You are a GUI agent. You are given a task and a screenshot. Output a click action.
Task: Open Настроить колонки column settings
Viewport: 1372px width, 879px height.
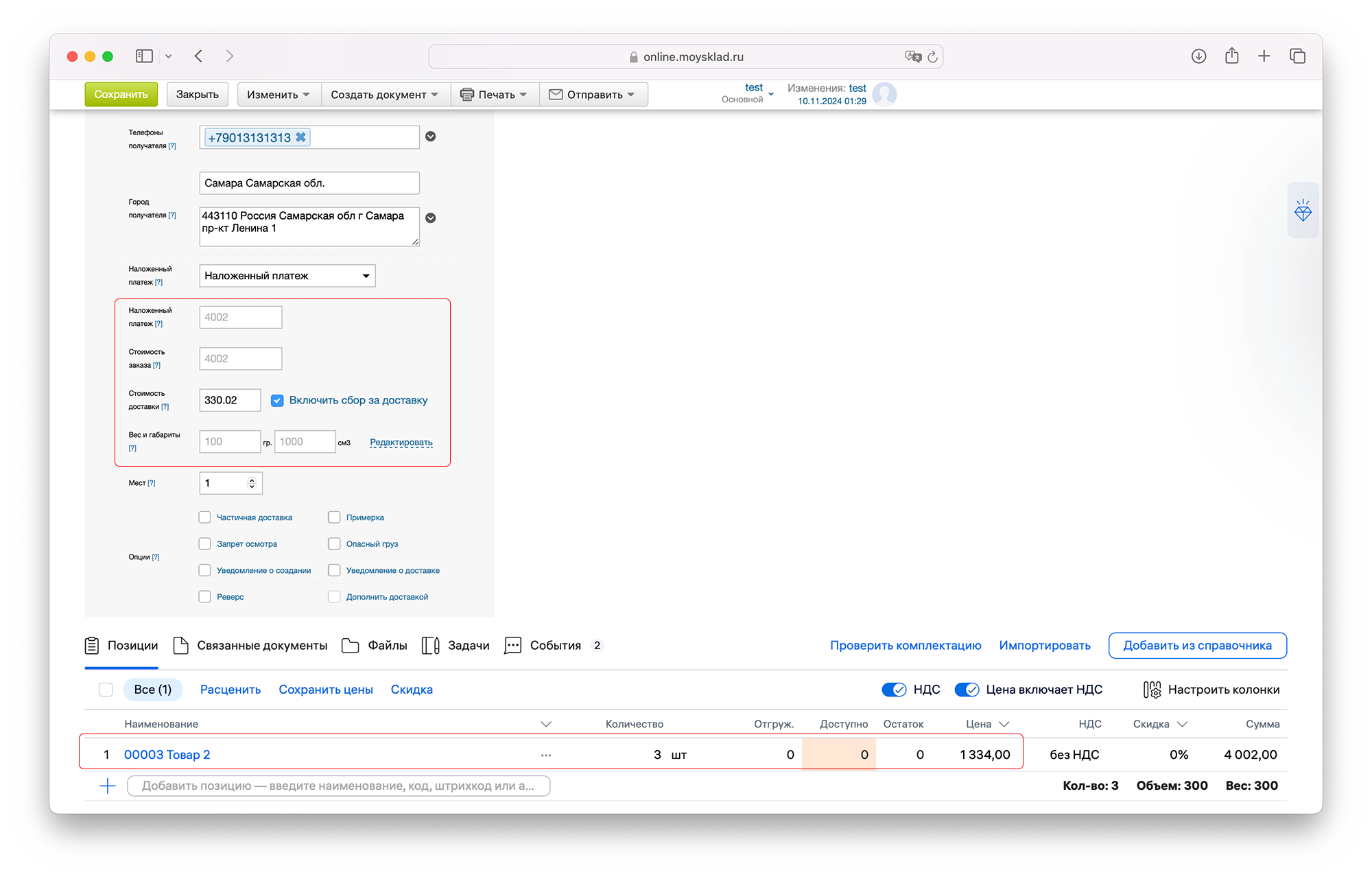pos(1211,690)
